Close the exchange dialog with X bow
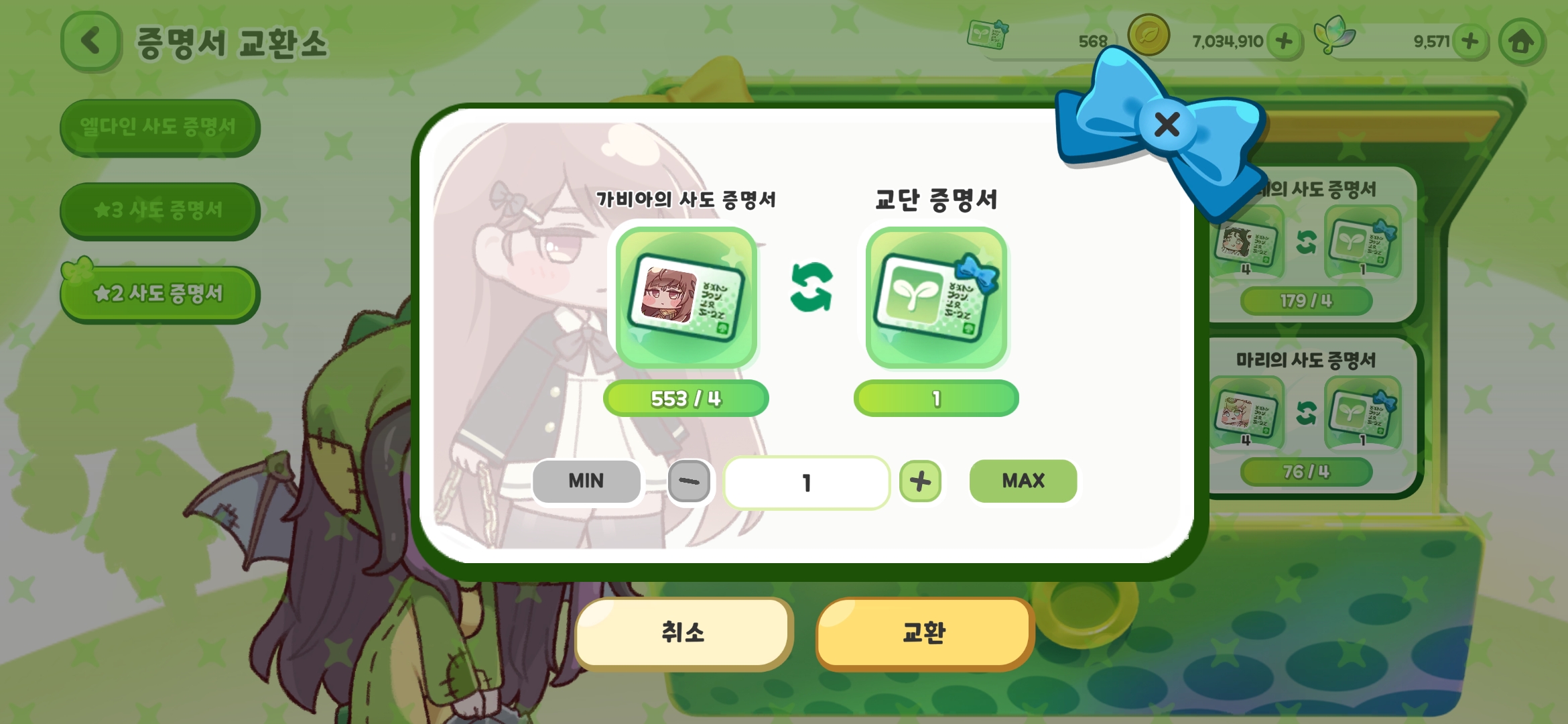The image size is (1568, 724). click(1167, 124)
